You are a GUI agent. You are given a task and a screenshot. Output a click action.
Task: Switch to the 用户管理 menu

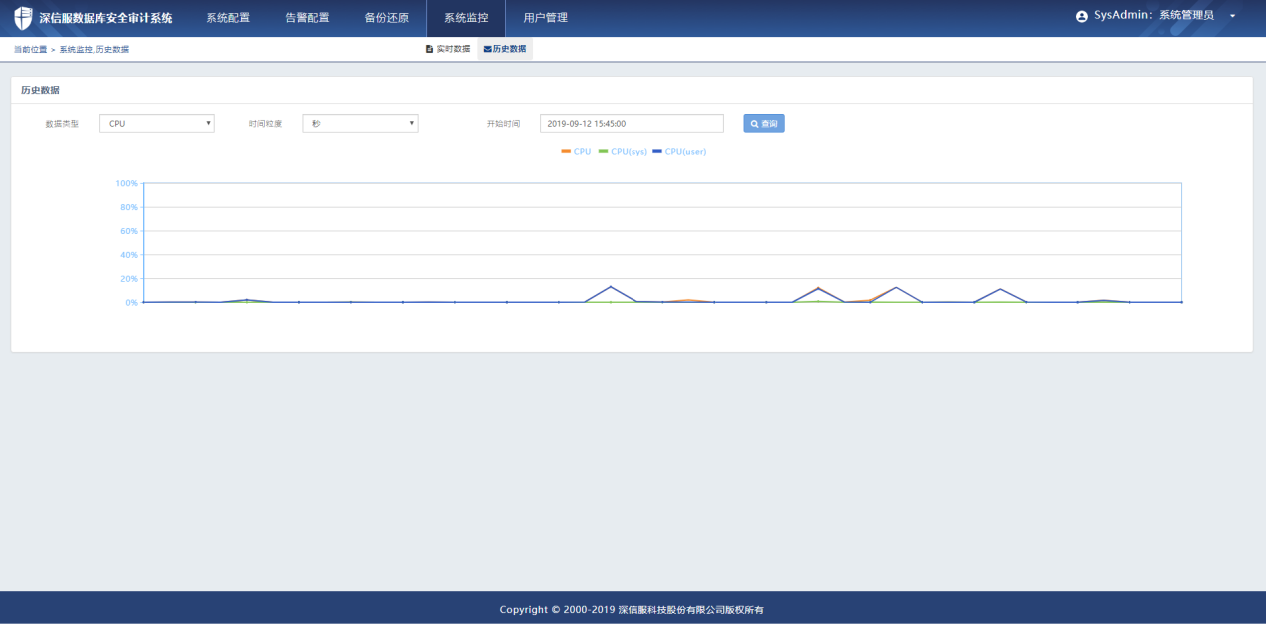point(545,18)
